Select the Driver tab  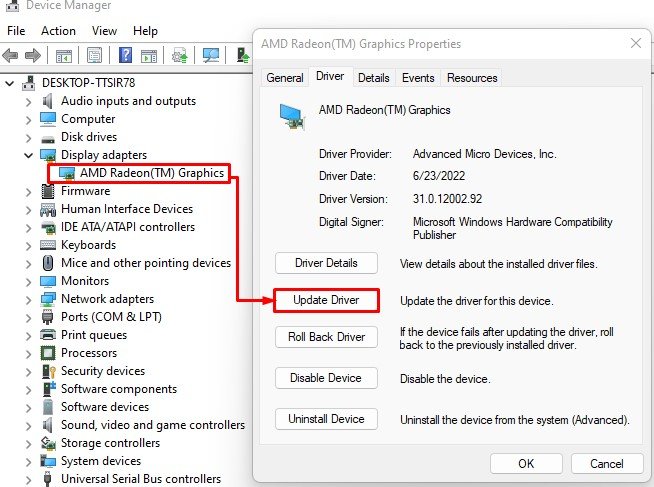[x=330, y=76]
